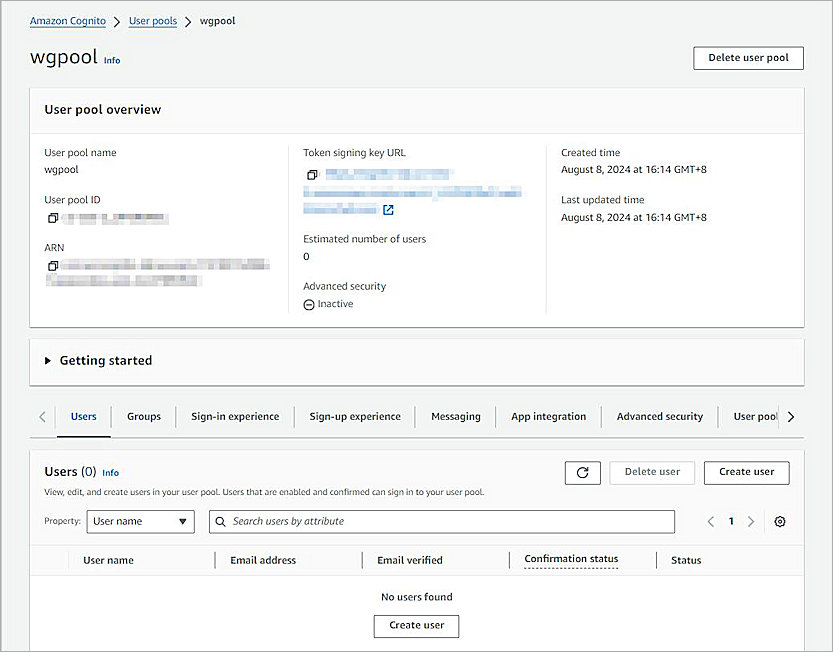Click the search users by attribute field
The width and height of the screenshot is (833, 652).
[440, 521]
